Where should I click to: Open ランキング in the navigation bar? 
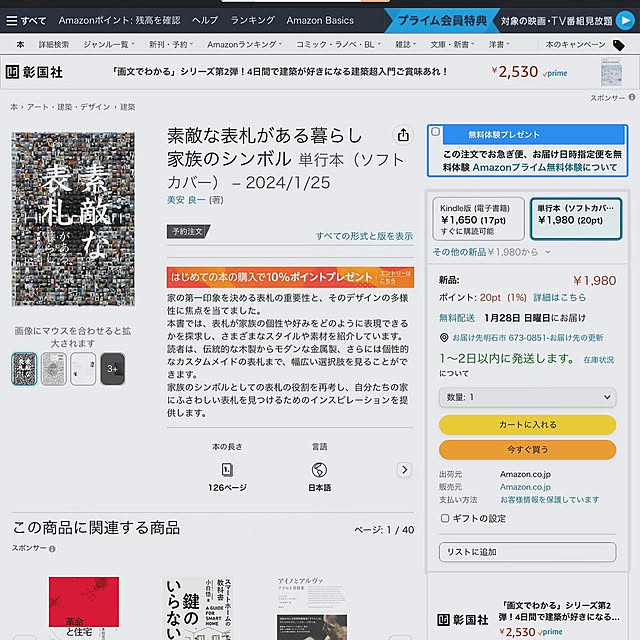[x=252, y=20]
